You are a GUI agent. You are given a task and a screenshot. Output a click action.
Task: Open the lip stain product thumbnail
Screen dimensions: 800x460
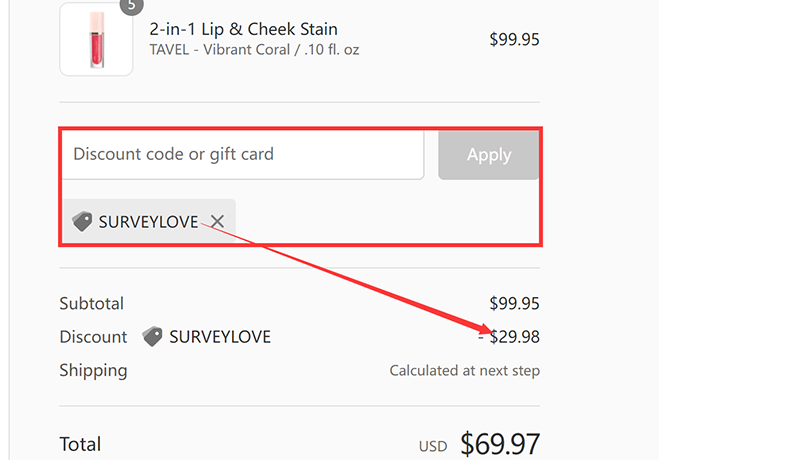[96, 39]
